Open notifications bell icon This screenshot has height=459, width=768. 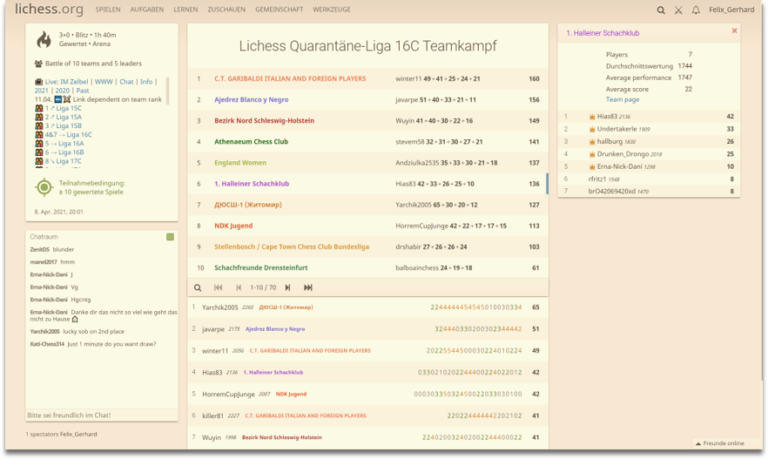(x=696, y=10)
